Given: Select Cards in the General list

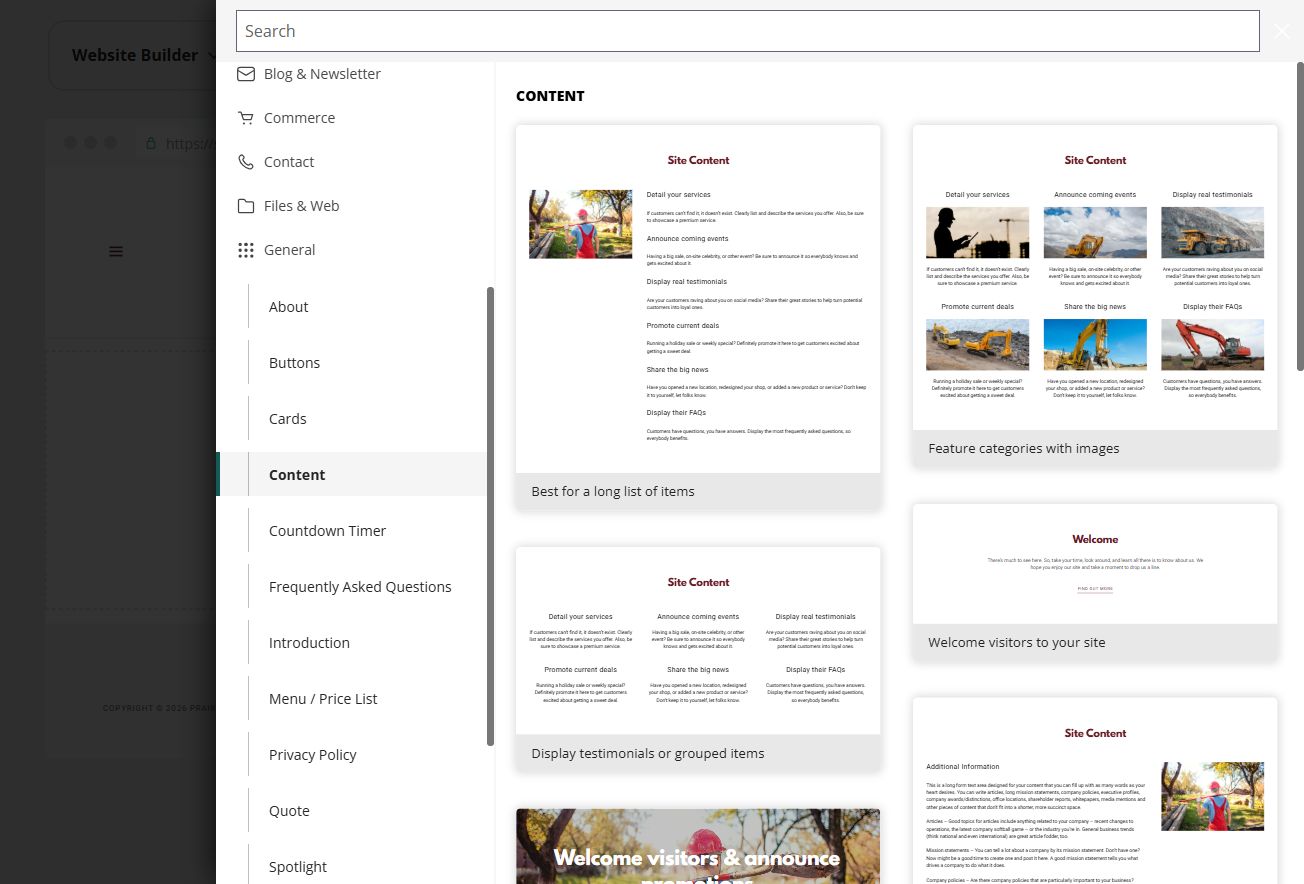Looking at the screenshot, I should pyautogui.click(x=287, y=419).
